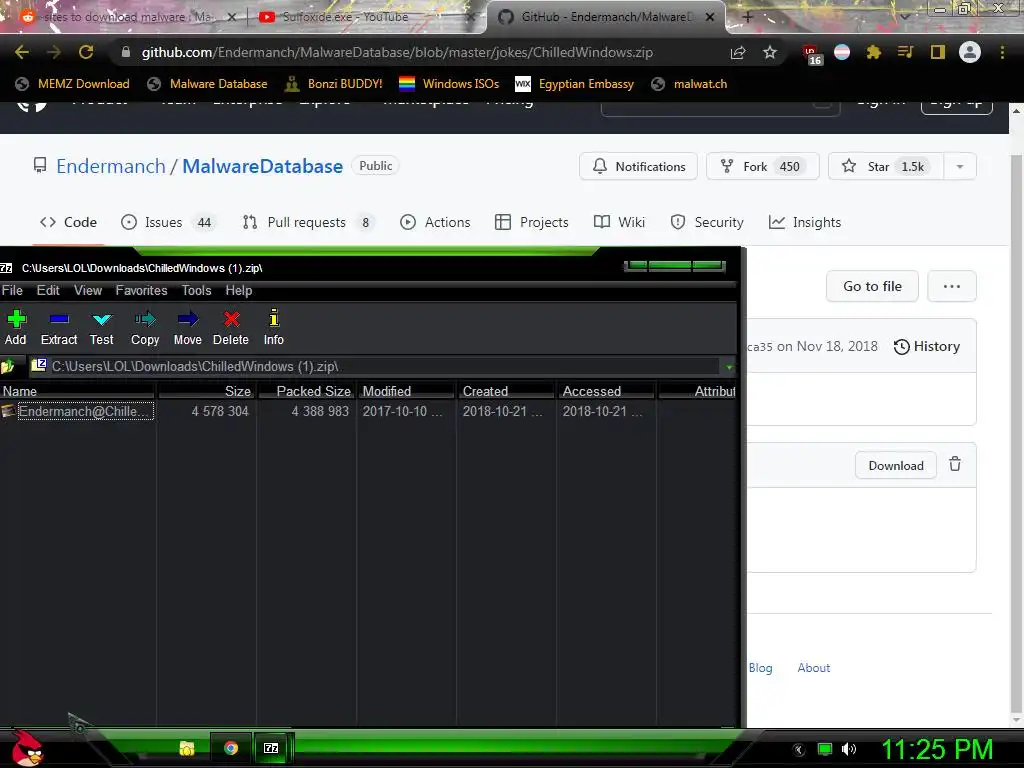Open the file explorer from the taskbar
This screenshot has height=768, width=1024.
pos(187,748)
